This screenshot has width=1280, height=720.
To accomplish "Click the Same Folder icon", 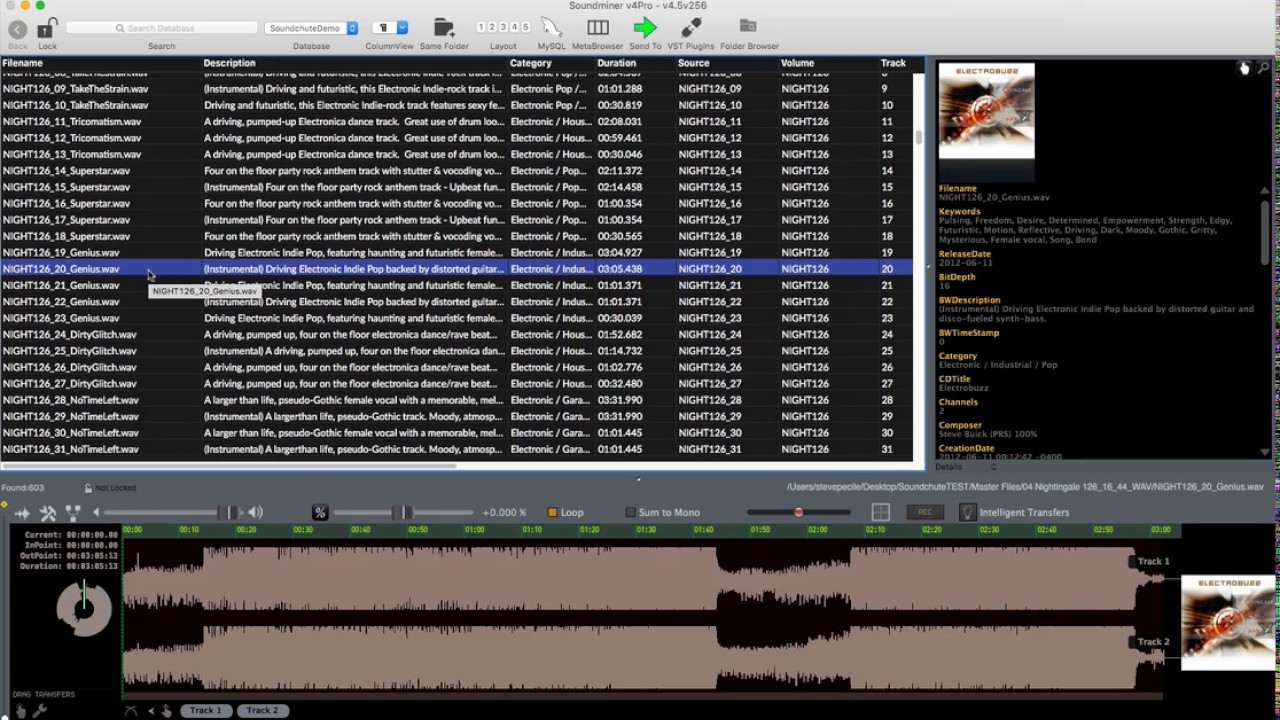I will pos(444,28).
